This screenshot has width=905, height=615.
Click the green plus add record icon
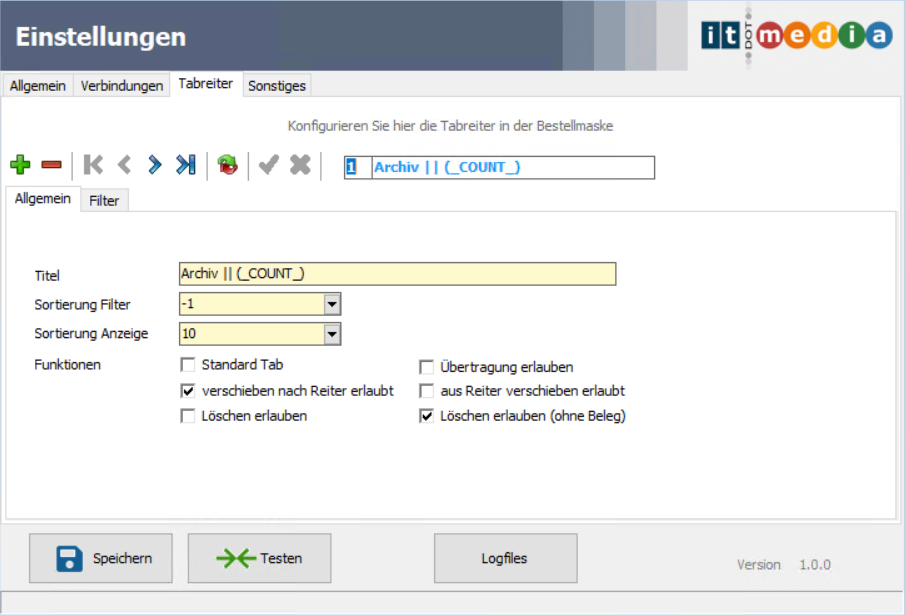click(x=20, y=165)
